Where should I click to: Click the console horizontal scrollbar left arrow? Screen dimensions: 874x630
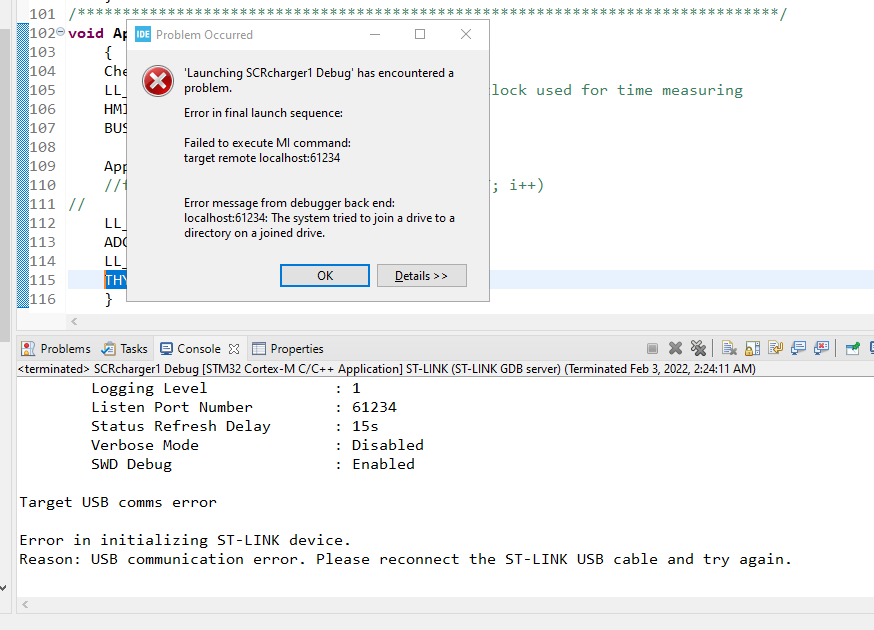click(x=25, y=604)
